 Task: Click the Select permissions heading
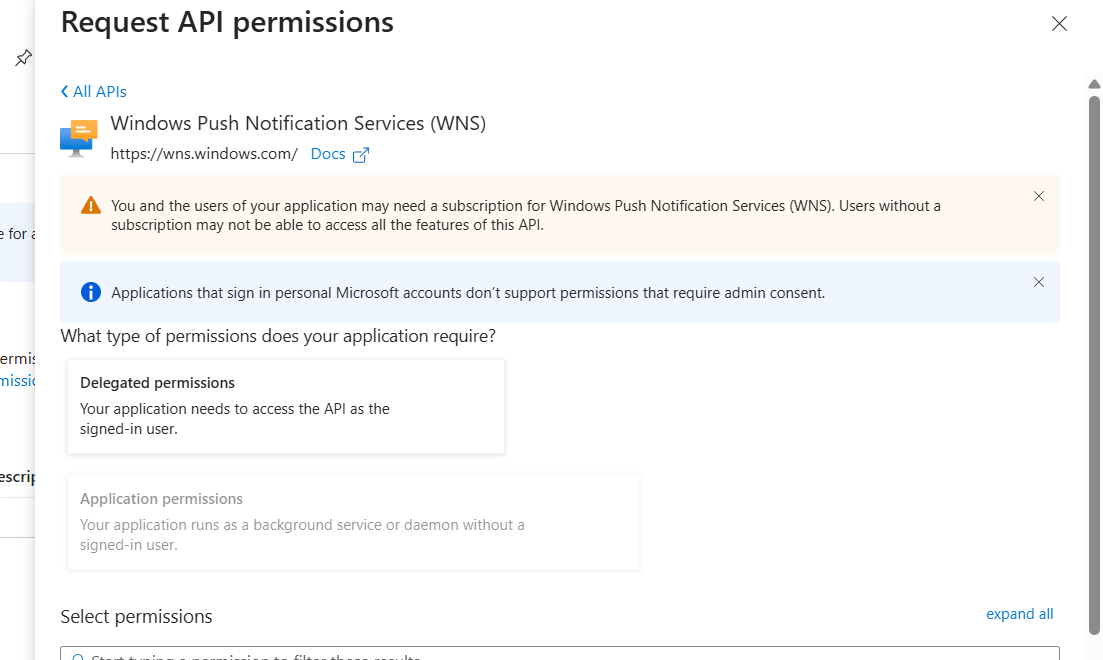coord(136,616)
